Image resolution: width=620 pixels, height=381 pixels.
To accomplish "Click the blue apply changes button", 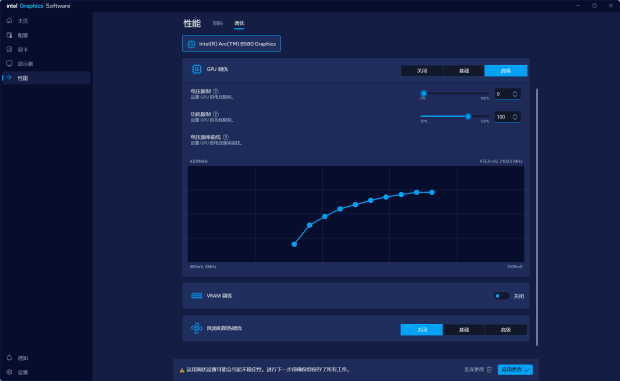I will pyautogui.click(x=515, y=370).
